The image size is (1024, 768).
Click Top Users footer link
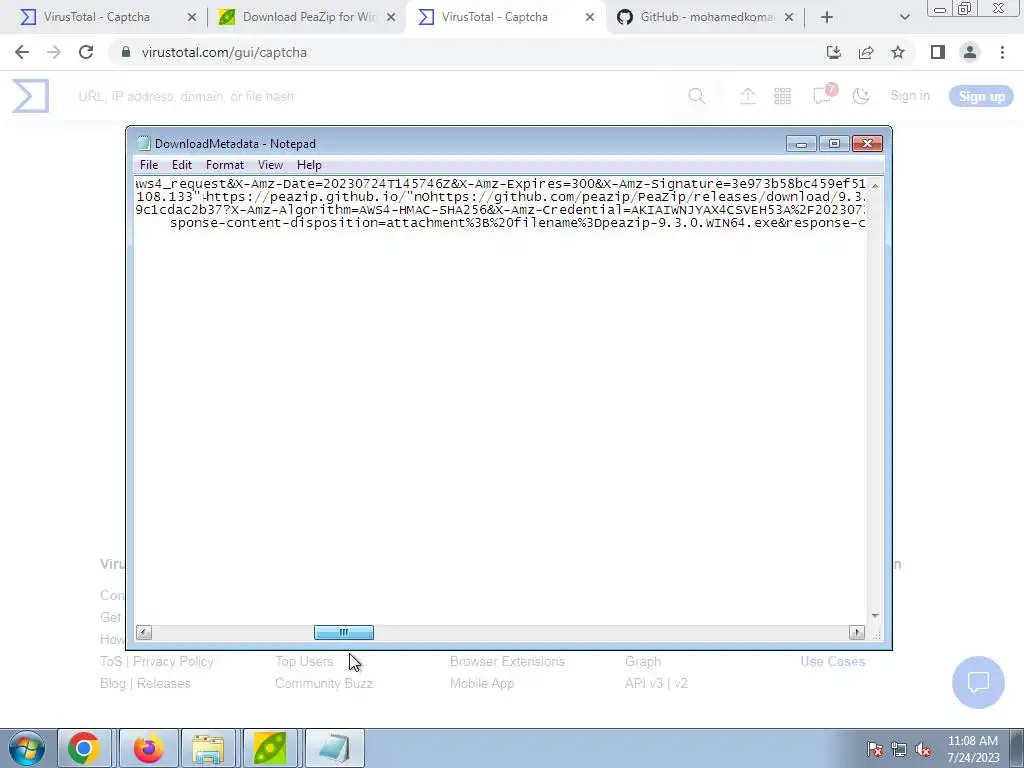(304, 662)
